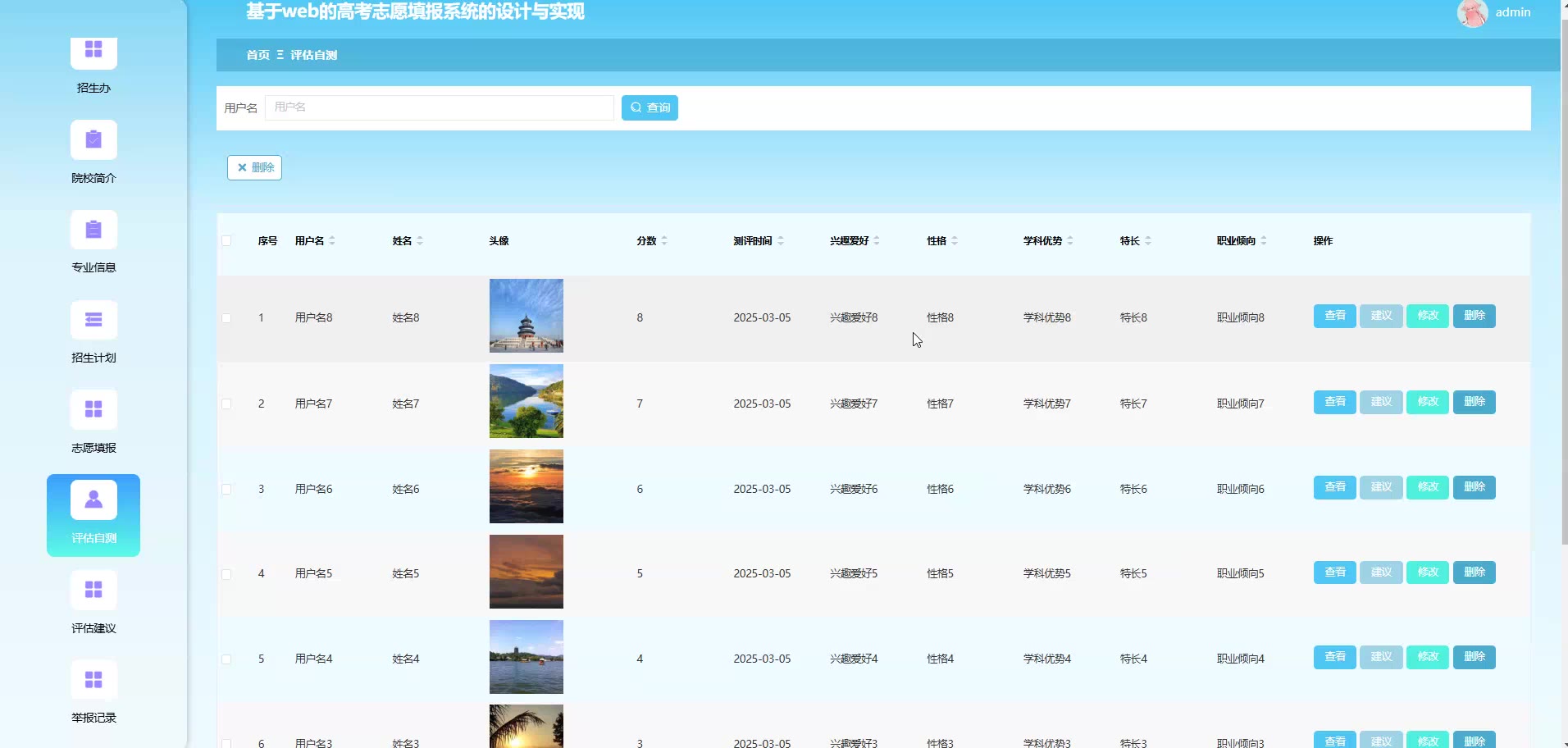Sort table by 用户名 column
1568x748 pixels.
click(332, 240)
